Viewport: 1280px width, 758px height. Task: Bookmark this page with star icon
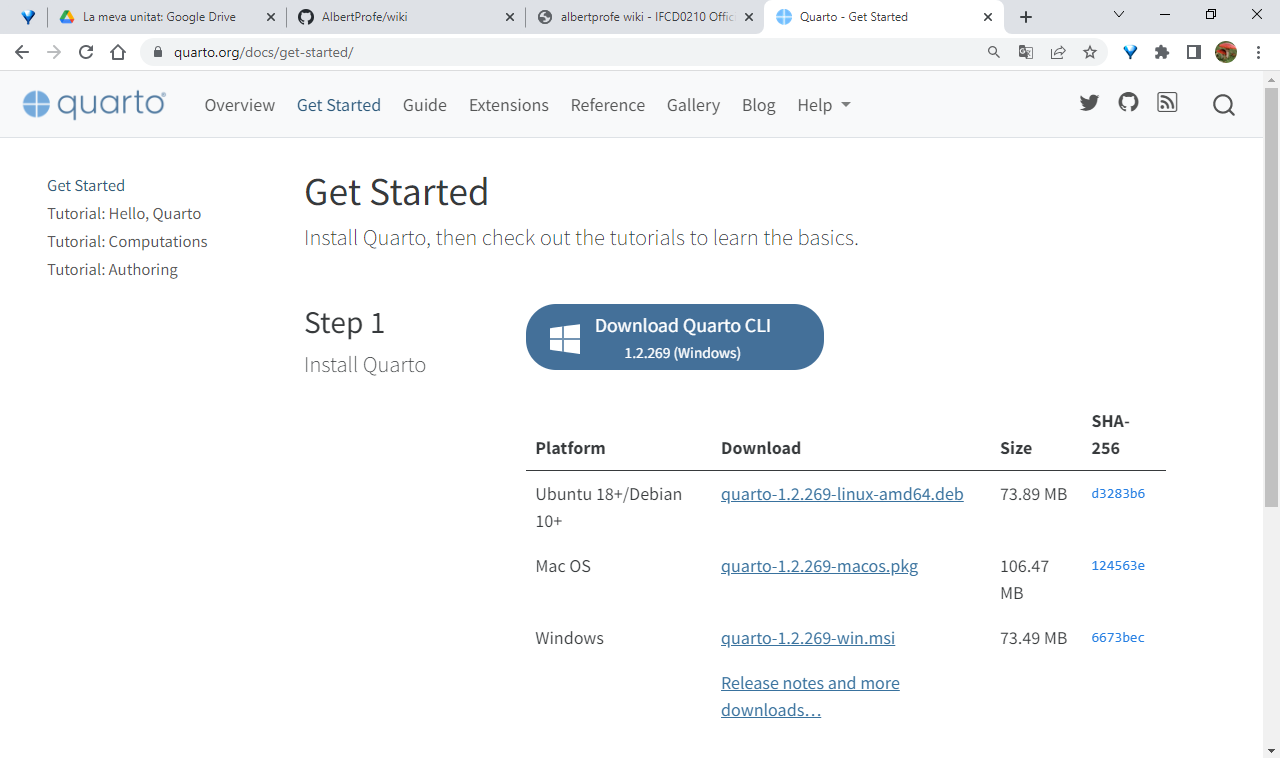(1090, 52)
